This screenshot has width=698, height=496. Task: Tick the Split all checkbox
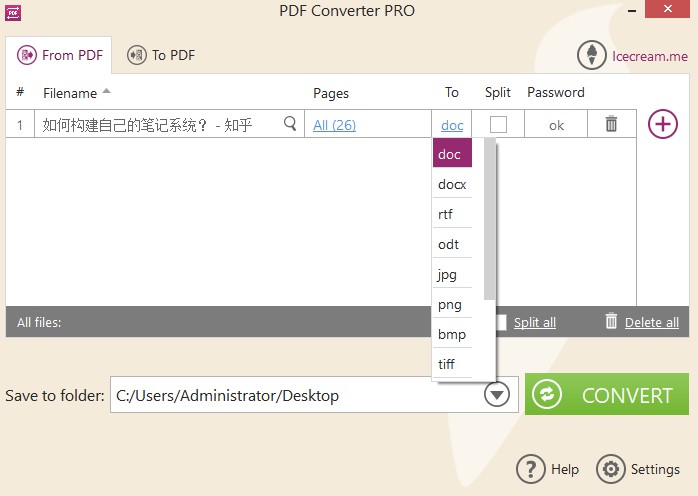(501, 322)
